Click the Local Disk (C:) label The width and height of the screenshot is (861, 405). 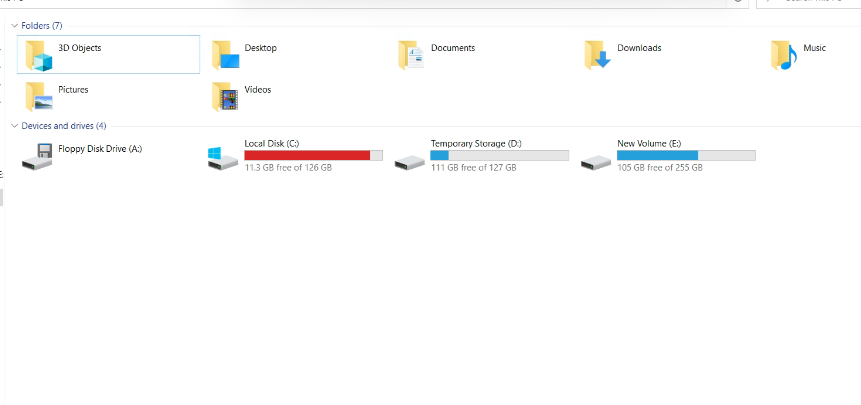pos(272,143)
